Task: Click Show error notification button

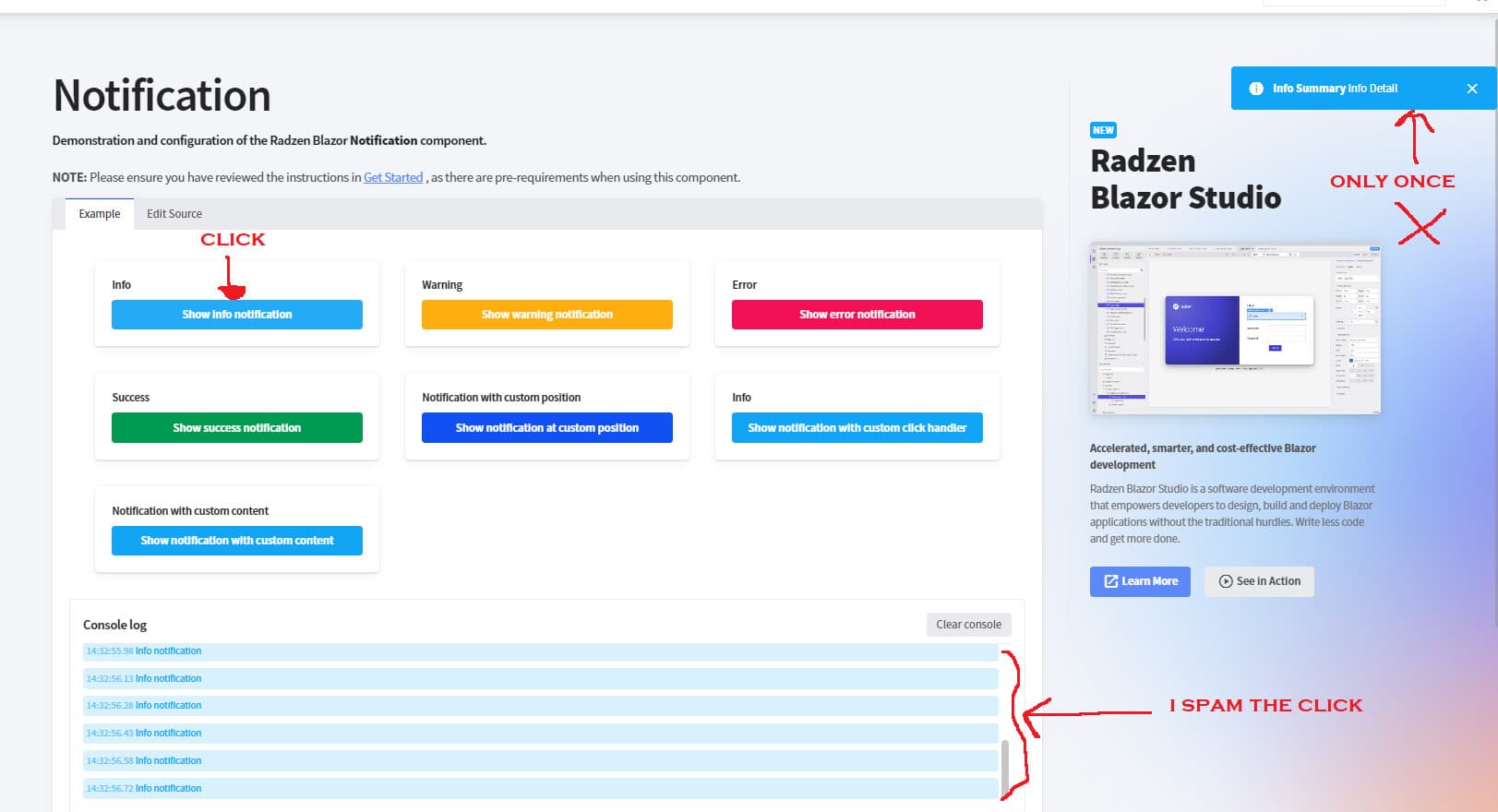Action: 857,315
